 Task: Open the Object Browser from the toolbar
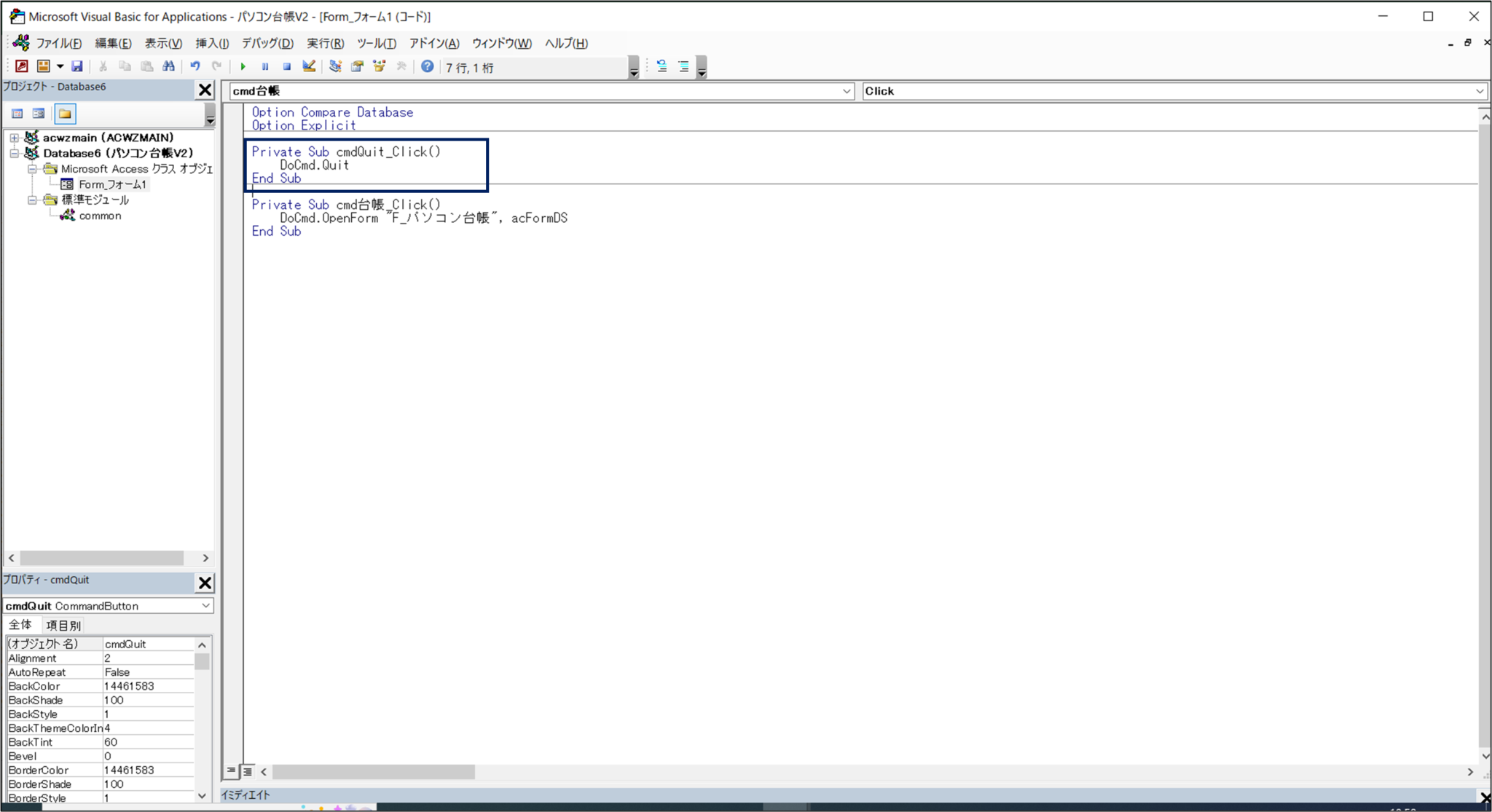tap(379, 66)
